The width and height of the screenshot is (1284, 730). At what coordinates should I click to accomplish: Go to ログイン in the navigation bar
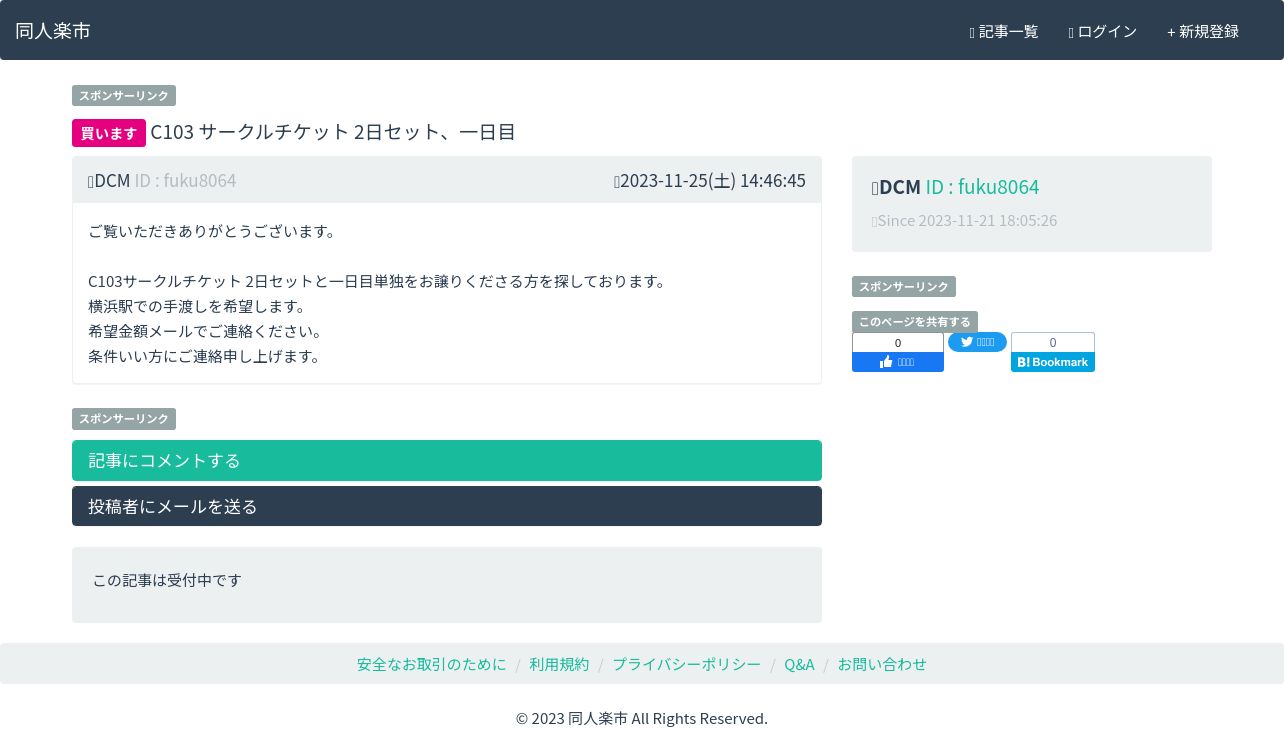pyautogui.click(x=1103, y=31)
